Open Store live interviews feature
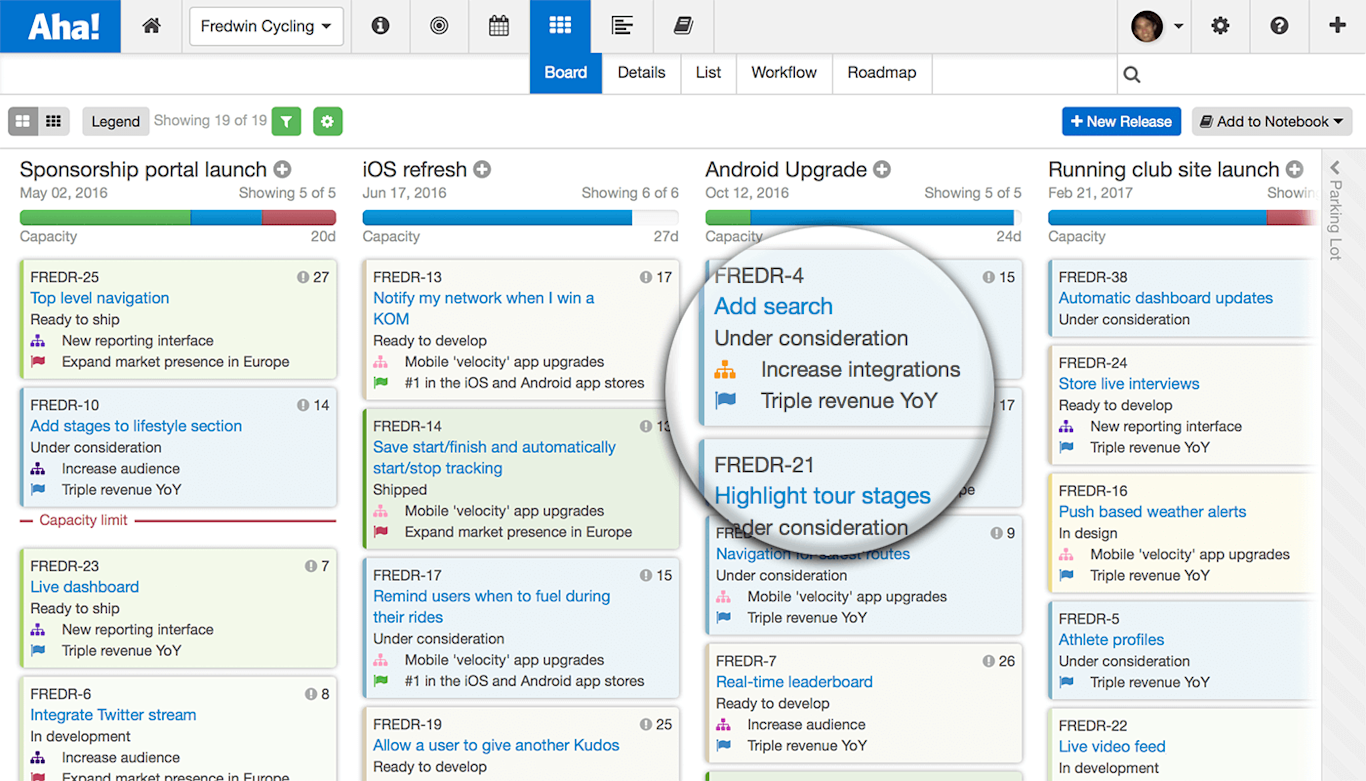 click(x=1129, y=384)
